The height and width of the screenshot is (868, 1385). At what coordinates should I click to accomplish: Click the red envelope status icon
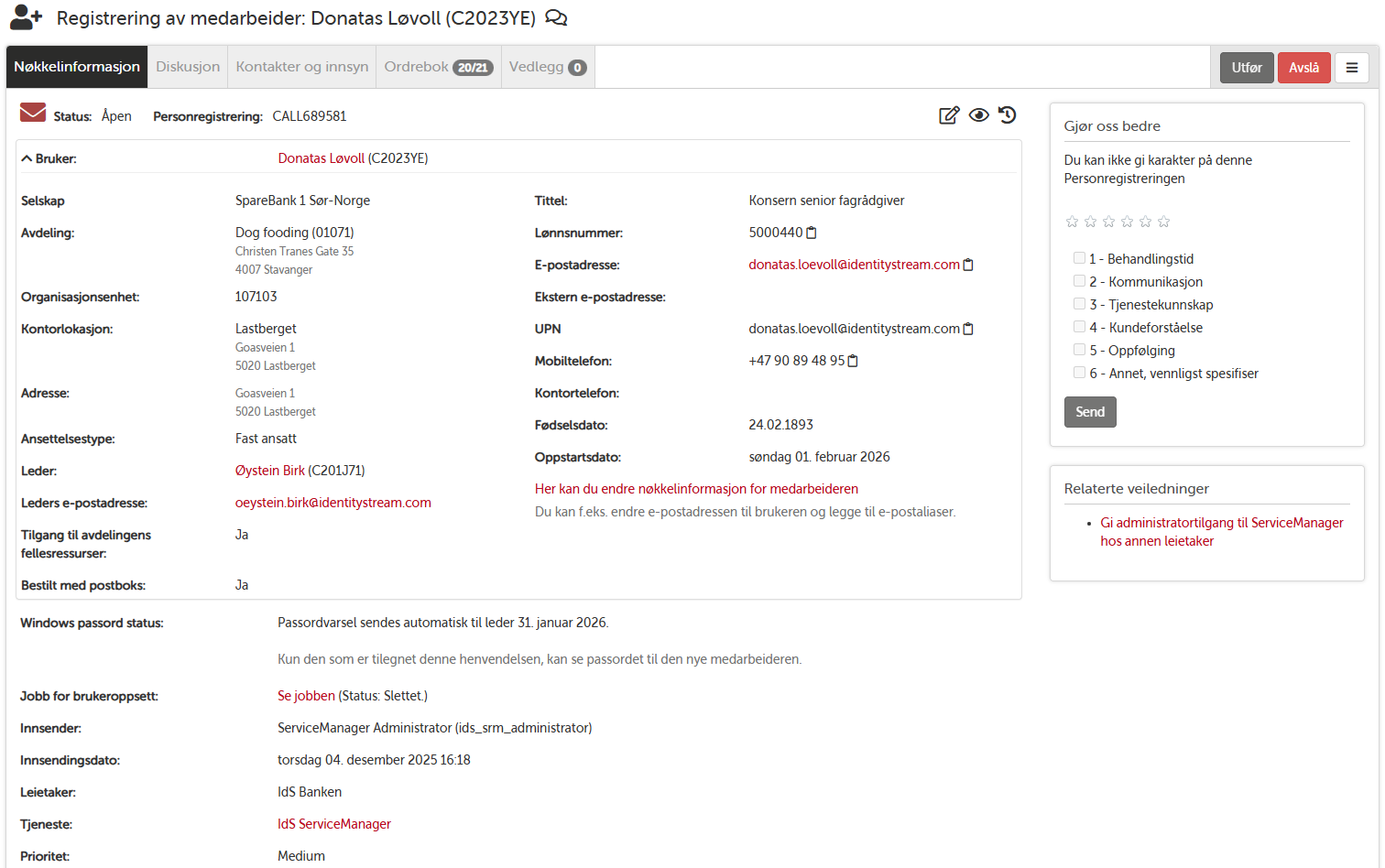coord(33,114)
